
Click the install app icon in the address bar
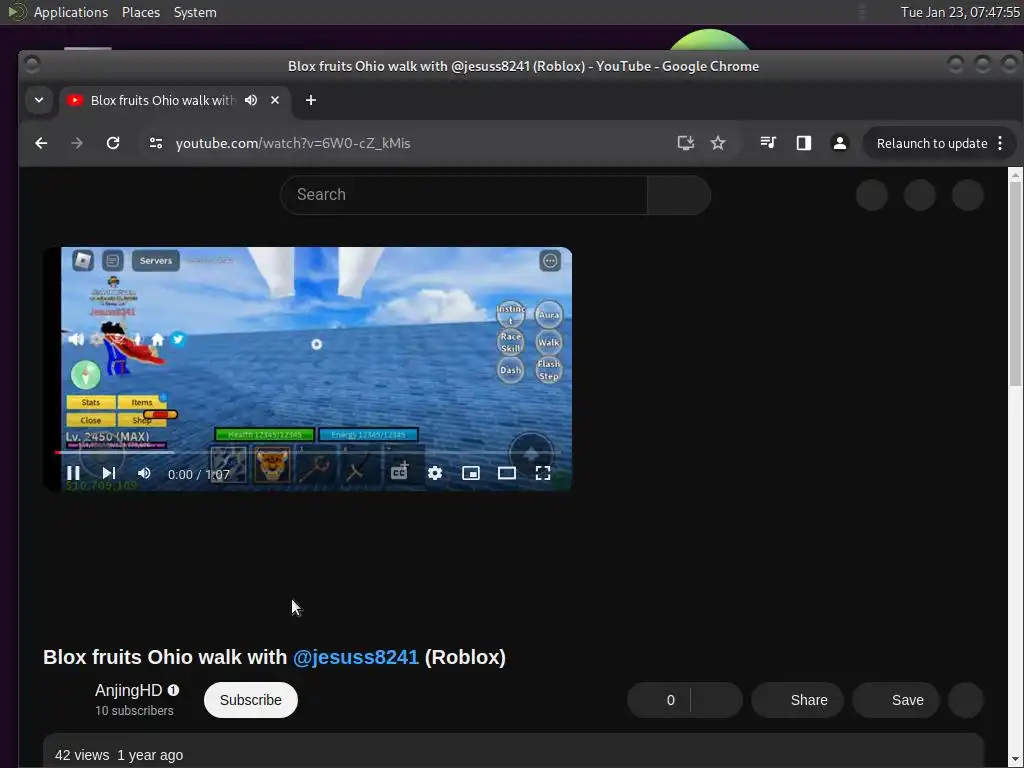pyautogui.click(x=685, y=143)
